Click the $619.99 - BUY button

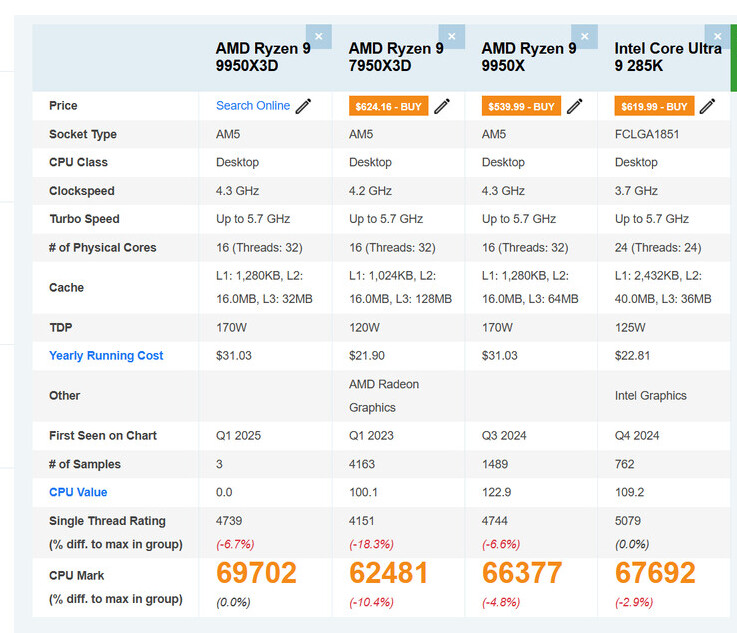pyautogui.click(x=654, y=106)
